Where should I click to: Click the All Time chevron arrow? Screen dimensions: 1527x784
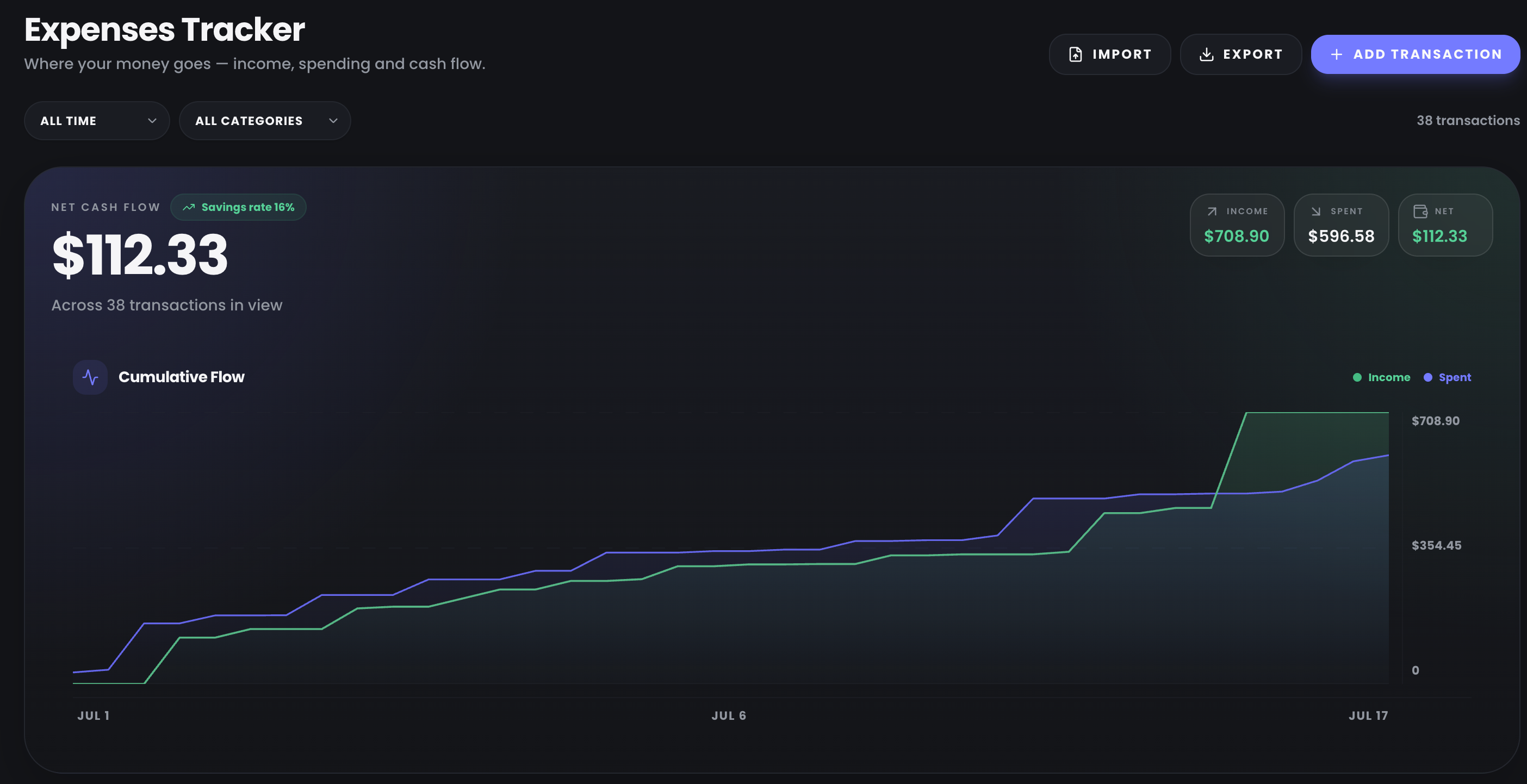pyautogui.click(x=152, y=121)
